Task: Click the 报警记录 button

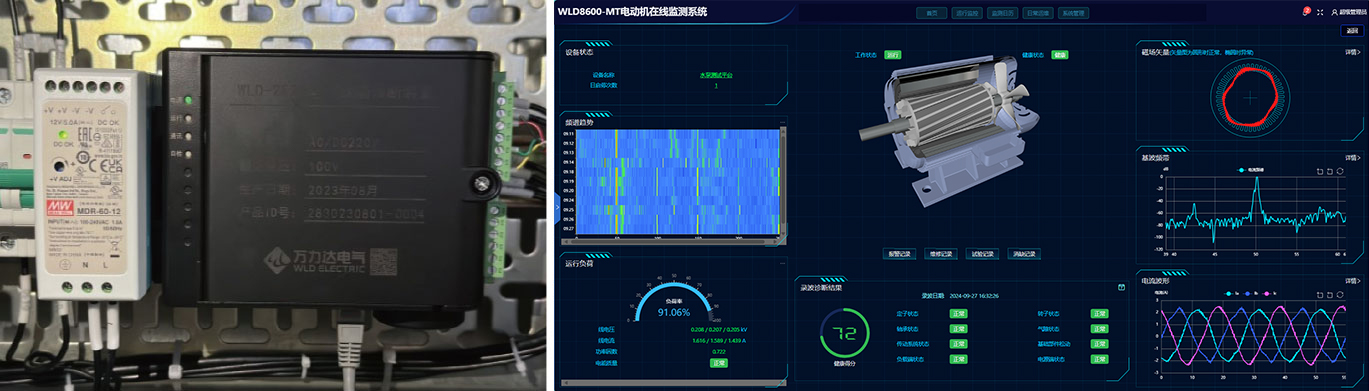Action: [x=900, y=254]
